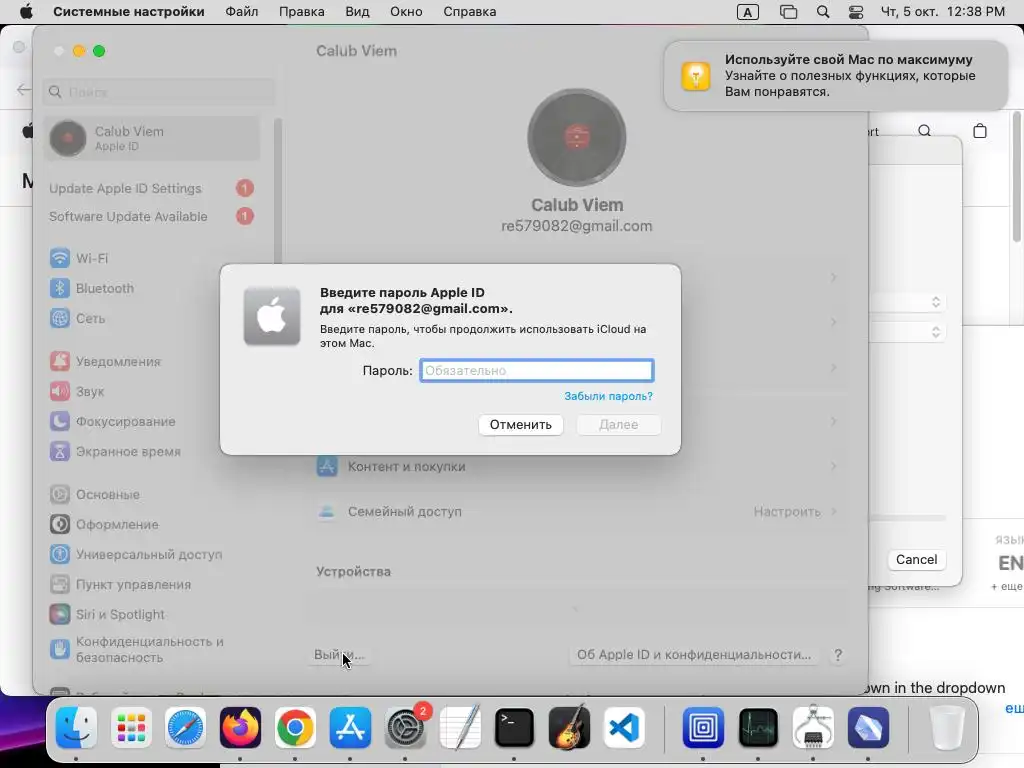Click the Cancel button in background window

pyautogui.click(x=916, y=560)
